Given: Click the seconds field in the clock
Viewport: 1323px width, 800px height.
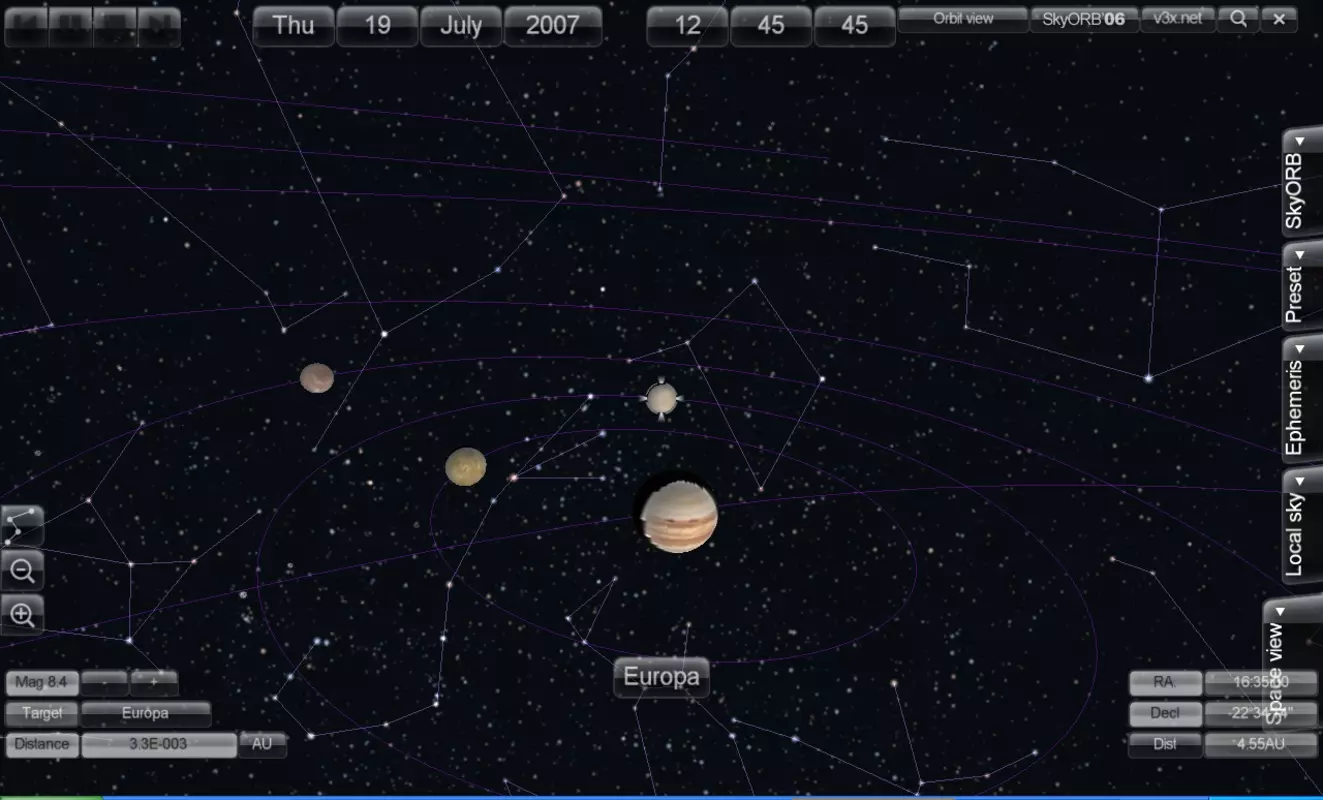Looking at the screenshot, I should [855, 26].
